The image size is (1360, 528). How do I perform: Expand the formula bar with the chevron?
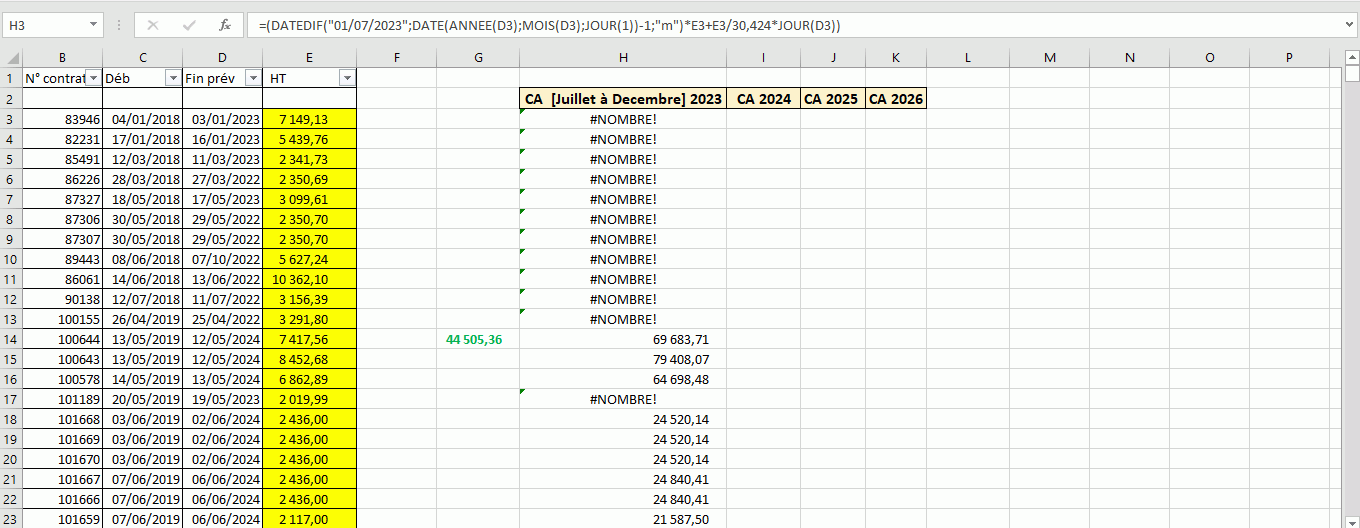click(x=1348, y=25)
